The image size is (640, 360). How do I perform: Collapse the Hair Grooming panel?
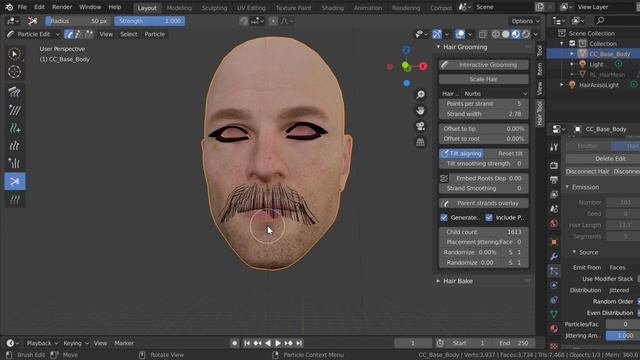438,47
